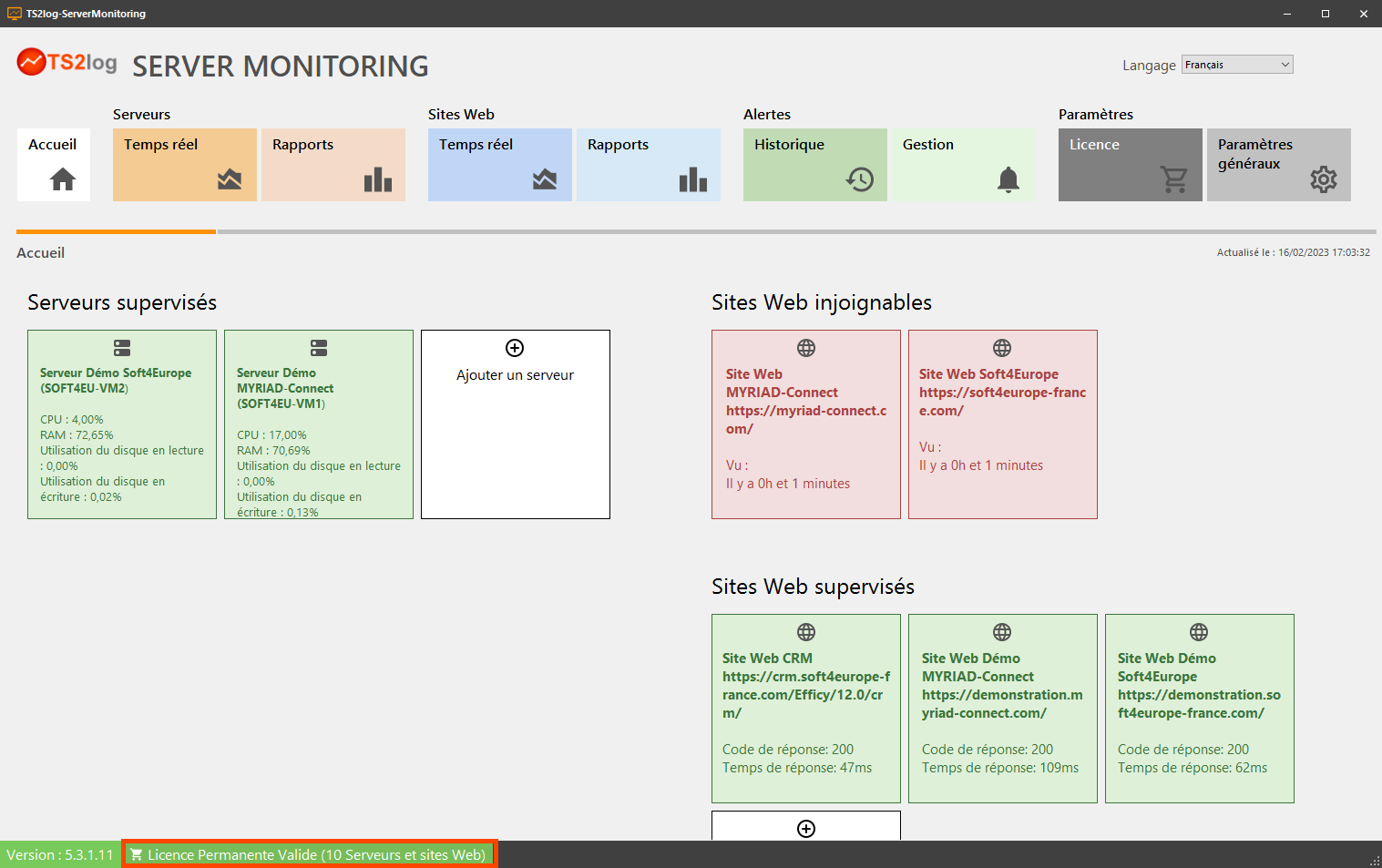The width and height of the screenshot is (1382, 868).
Task: Click https://soft4europe-france.com/ link text
Action: 1002,402
